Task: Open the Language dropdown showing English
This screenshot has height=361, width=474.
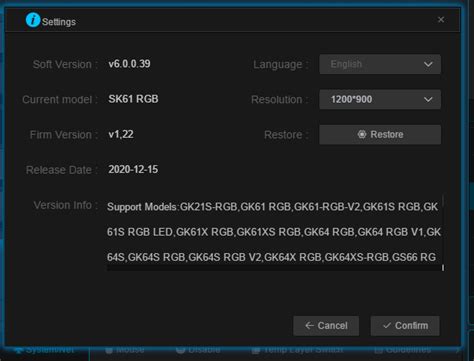Action: [380, 64]
